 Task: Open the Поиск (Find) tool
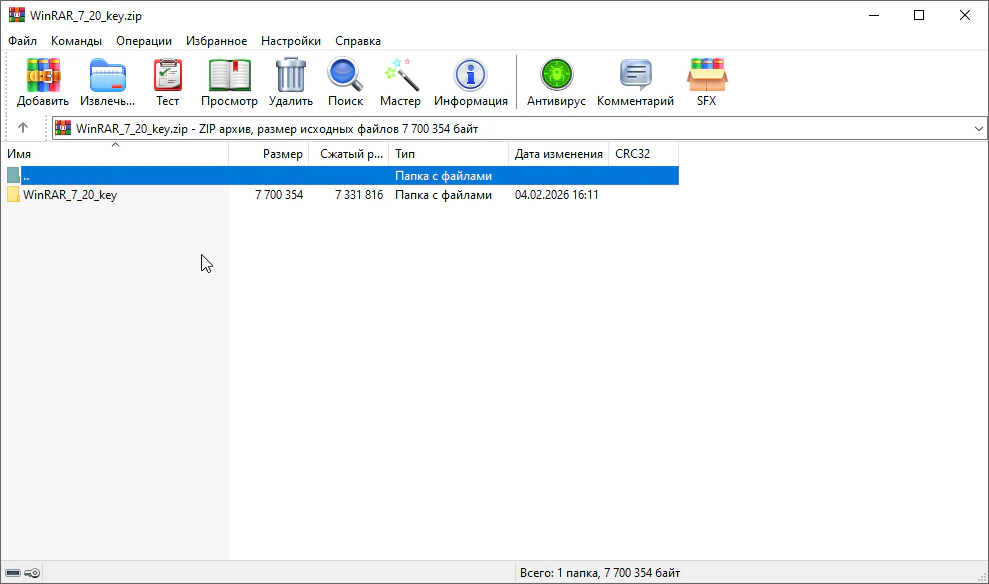click(x=345, y=82)
